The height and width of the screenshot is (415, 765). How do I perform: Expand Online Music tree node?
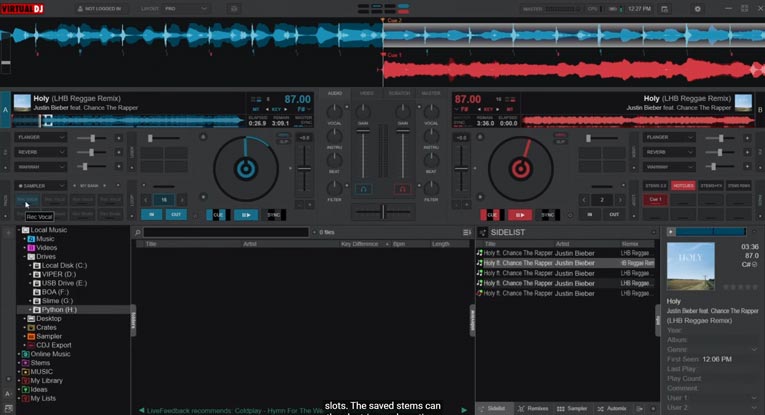tap(19, 354)
